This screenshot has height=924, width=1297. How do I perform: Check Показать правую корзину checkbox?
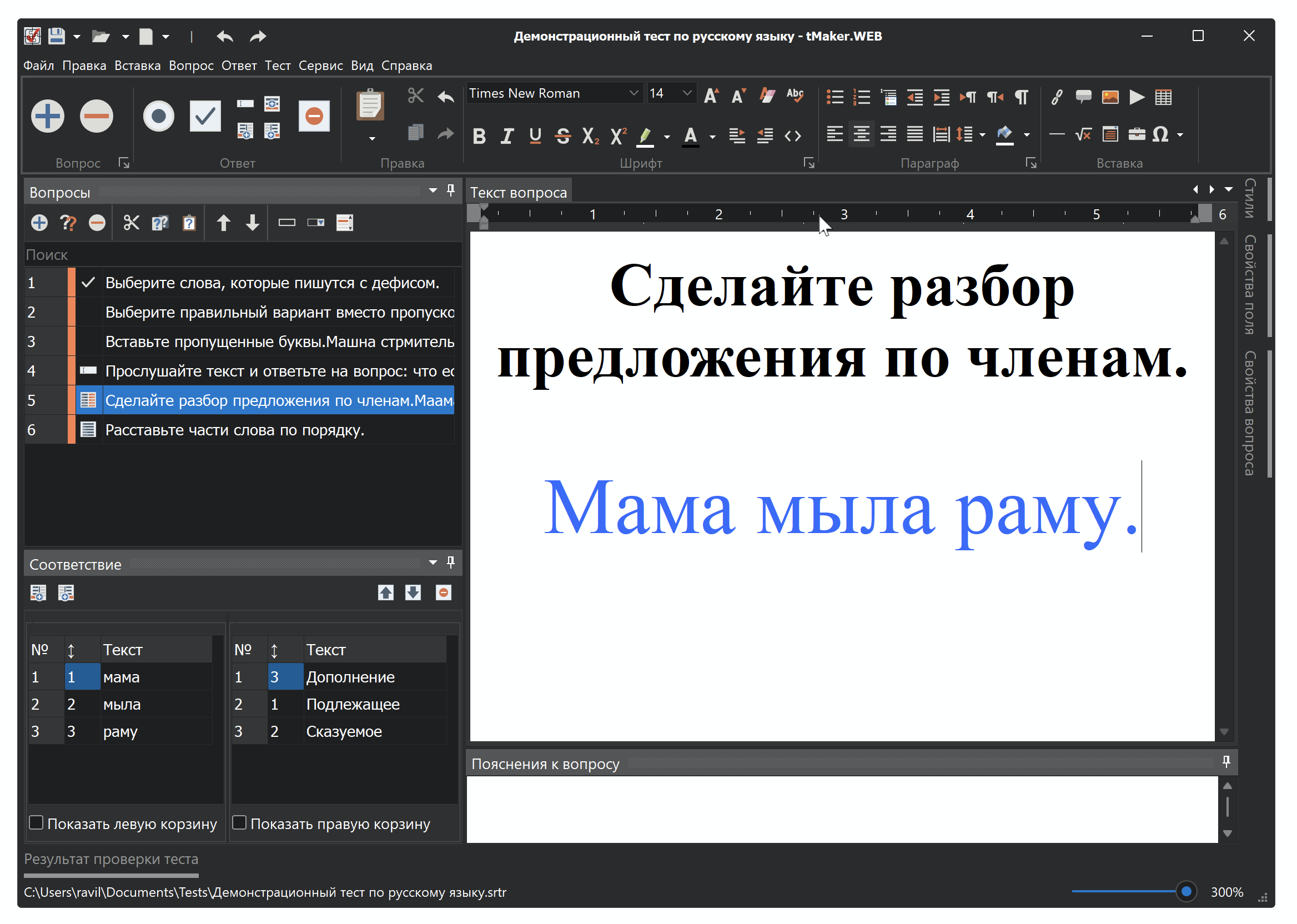click(x=239, y=823)
